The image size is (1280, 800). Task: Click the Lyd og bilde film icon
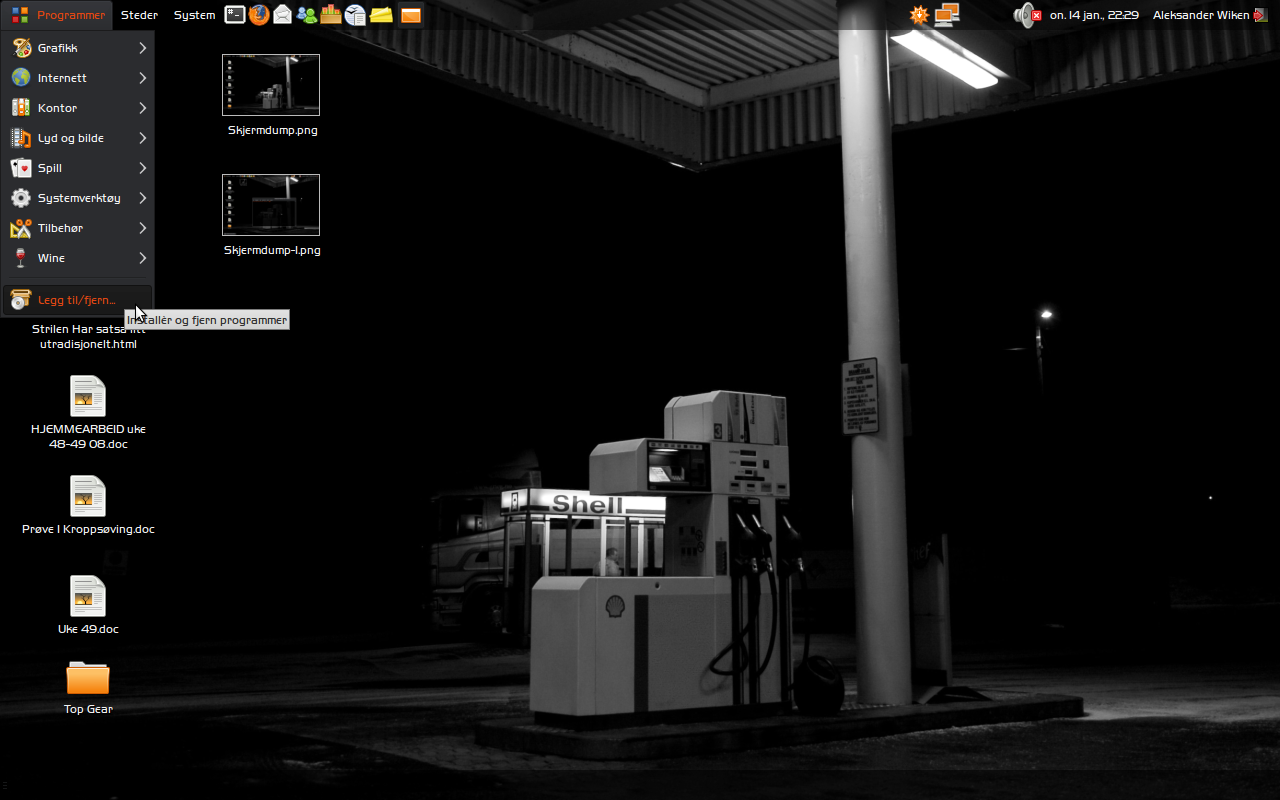click(21, 138)
